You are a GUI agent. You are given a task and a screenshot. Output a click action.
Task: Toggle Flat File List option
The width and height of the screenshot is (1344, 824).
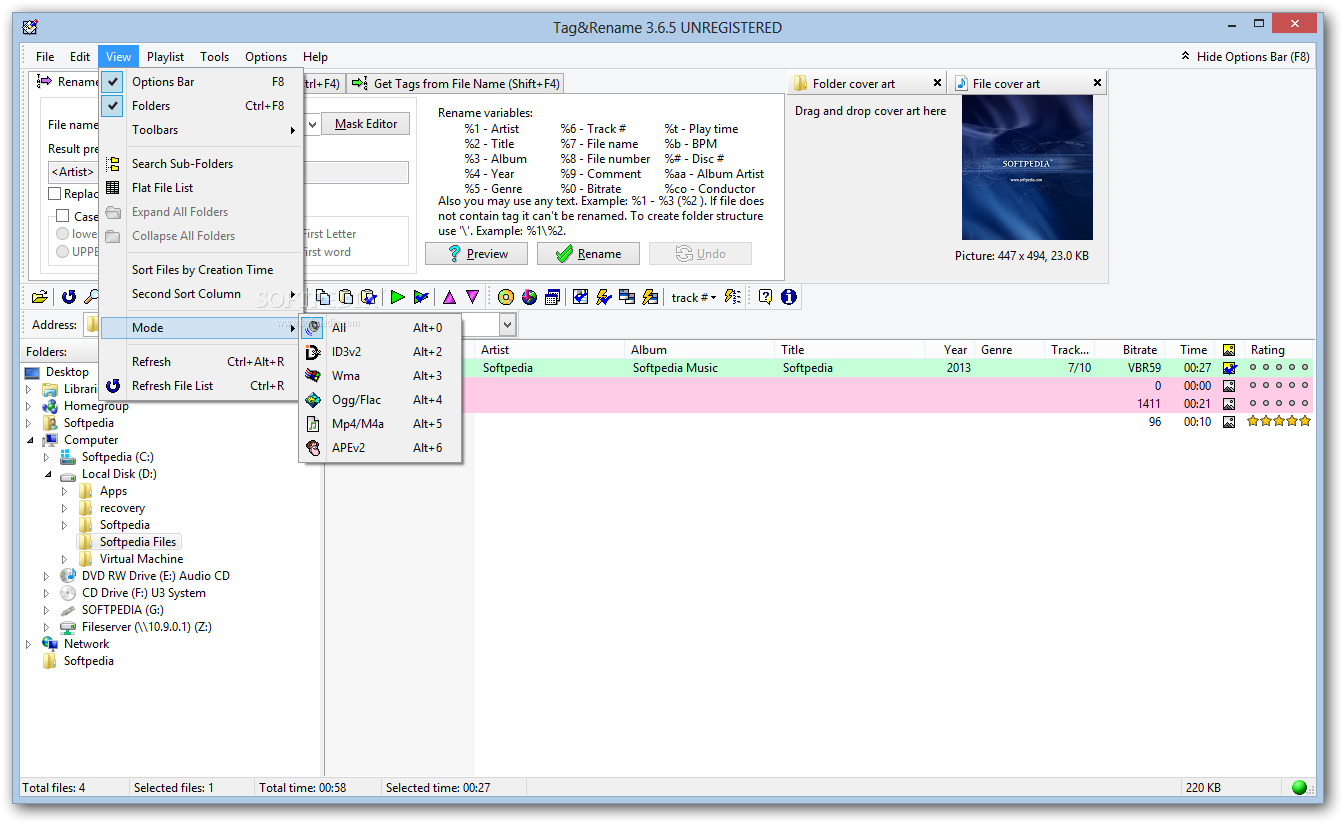[x=201, y=188]
